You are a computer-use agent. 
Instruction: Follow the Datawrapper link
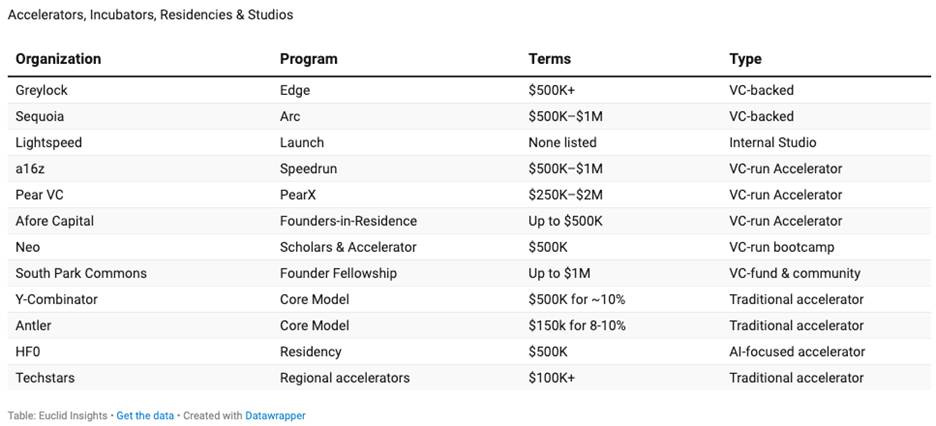275,415
